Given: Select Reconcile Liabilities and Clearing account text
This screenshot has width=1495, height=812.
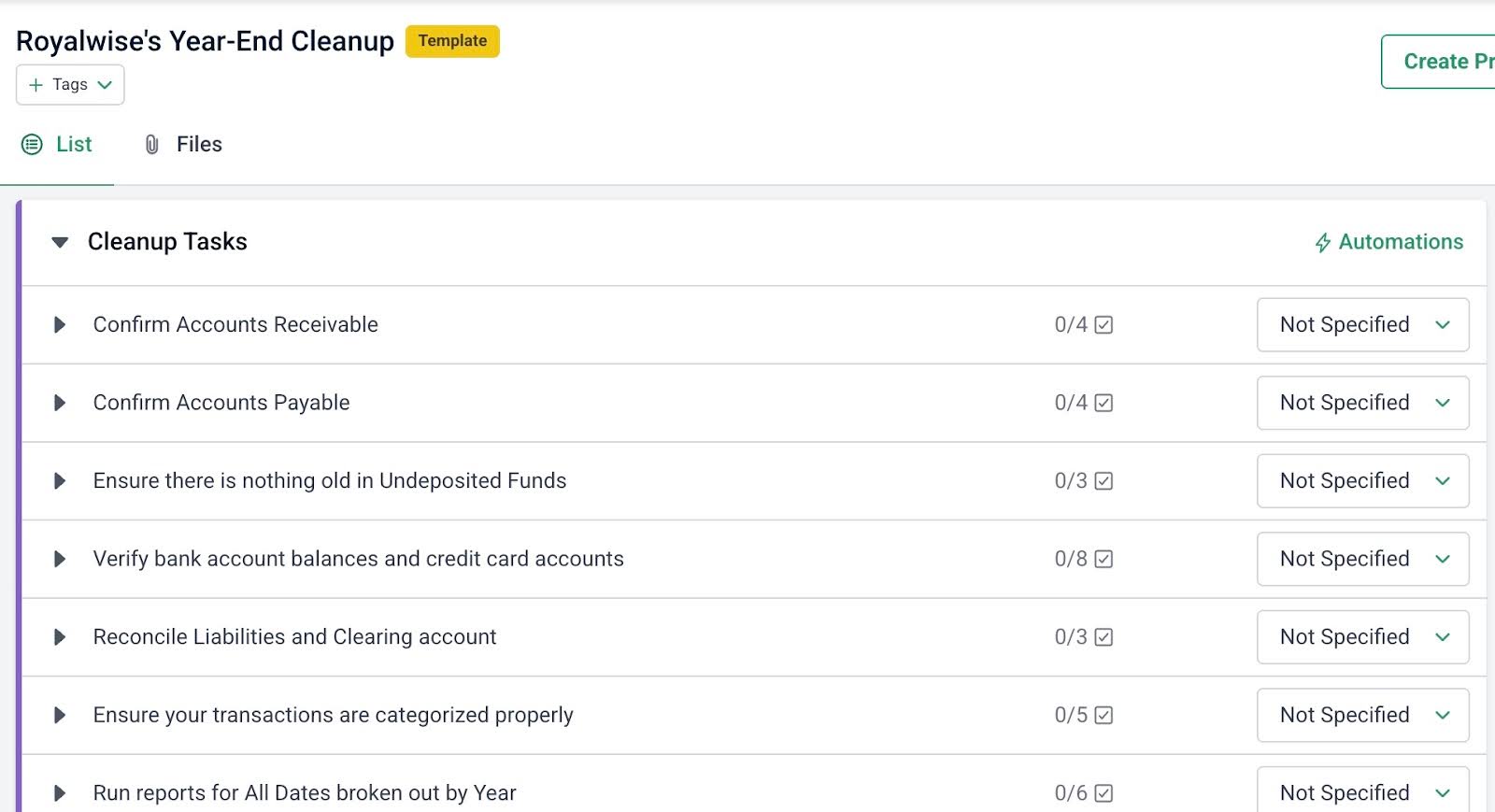Looking at the screenshot, I should [x=295, y=637].
